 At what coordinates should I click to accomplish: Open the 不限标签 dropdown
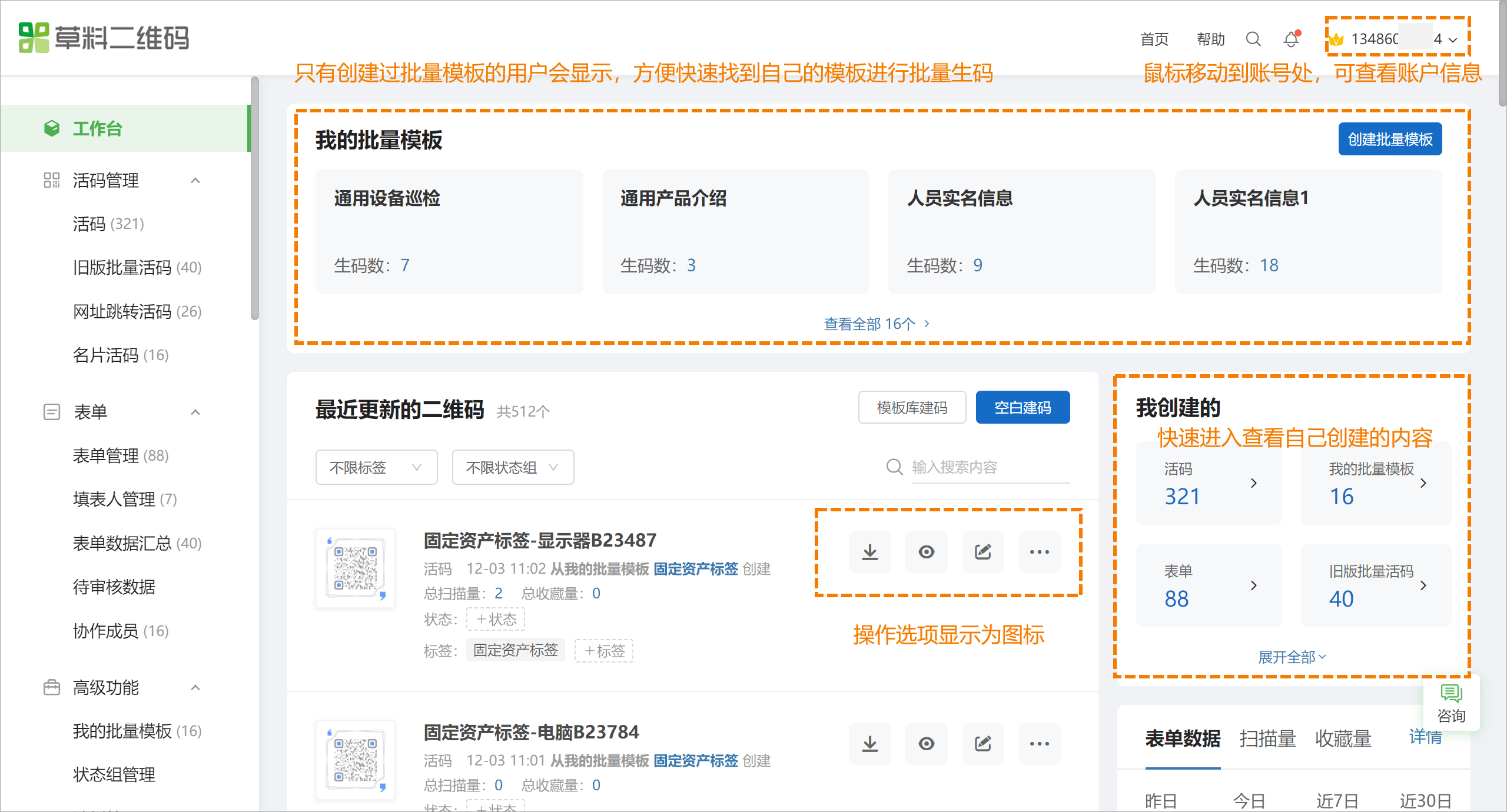(377, 467)
